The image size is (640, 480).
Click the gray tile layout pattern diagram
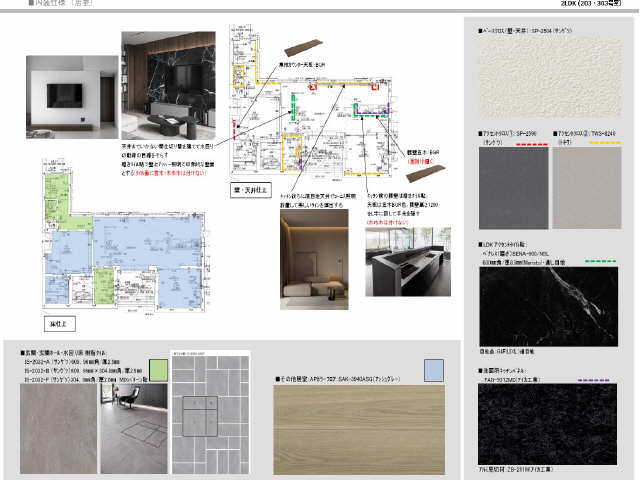point(211,412)
